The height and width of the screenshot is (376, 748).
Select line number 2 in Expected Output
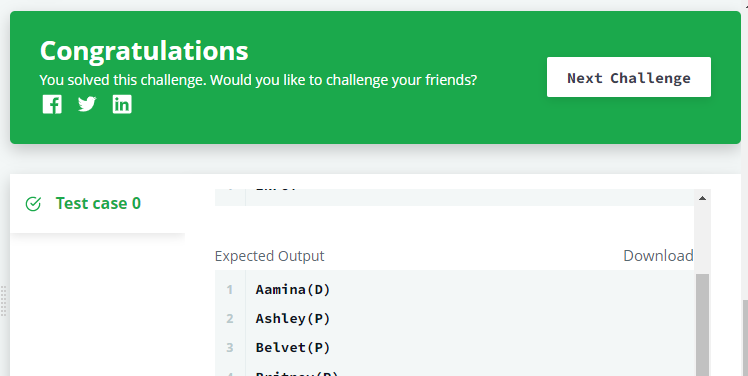click(229, 318)
